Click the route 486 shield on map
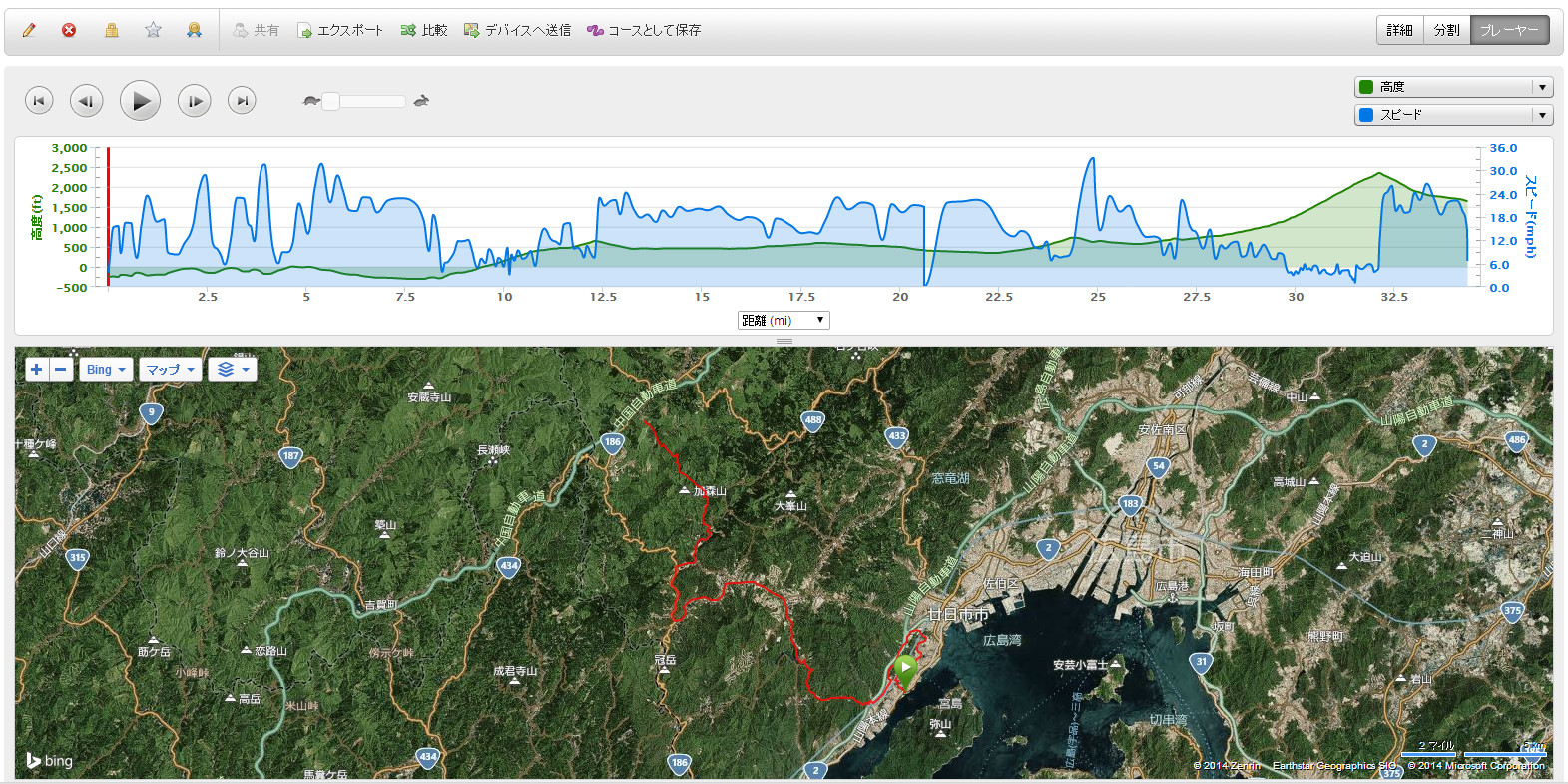The width and height of the screenshot is (1568, 784). [x=1517, y=441]
